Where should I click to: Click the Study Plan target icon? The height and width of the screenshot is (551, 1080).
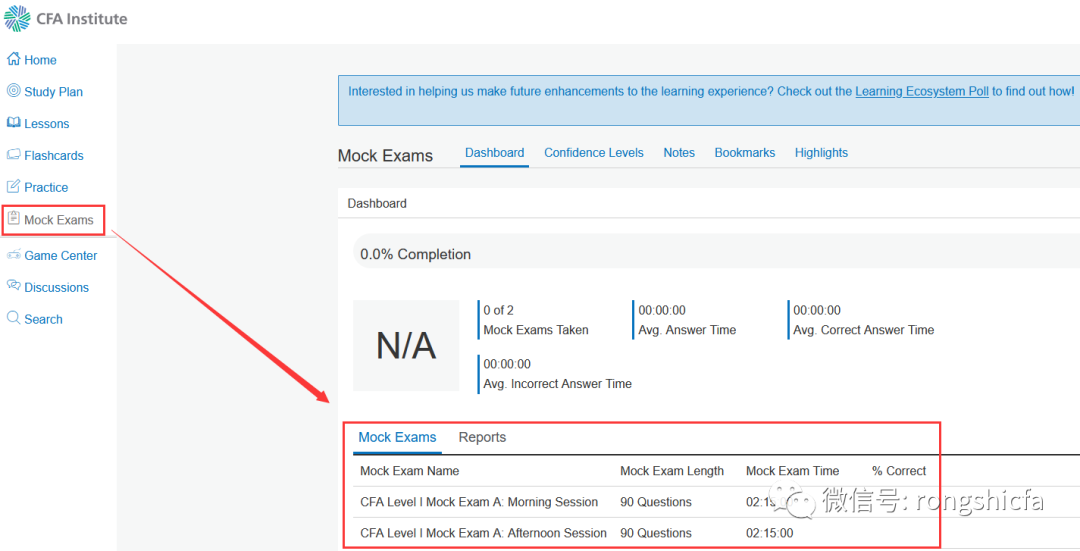[13, 90]
